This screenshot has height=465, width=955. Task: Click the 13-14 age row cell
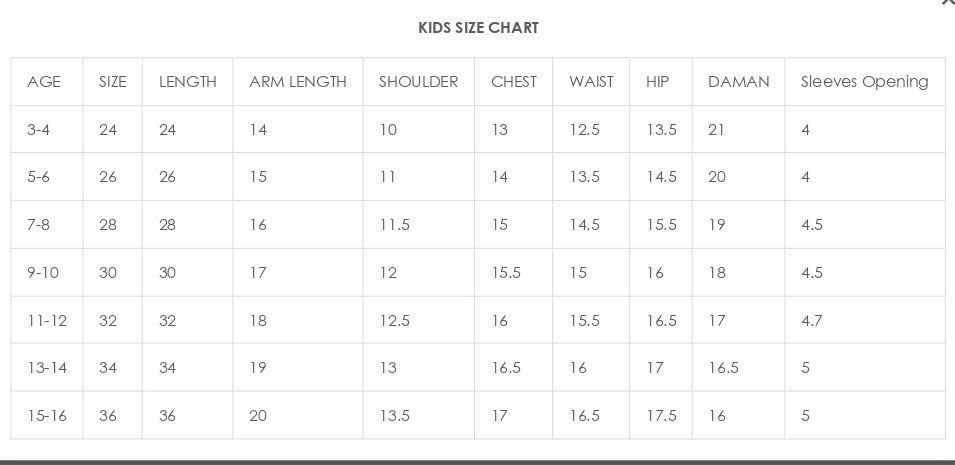[47, 368]
